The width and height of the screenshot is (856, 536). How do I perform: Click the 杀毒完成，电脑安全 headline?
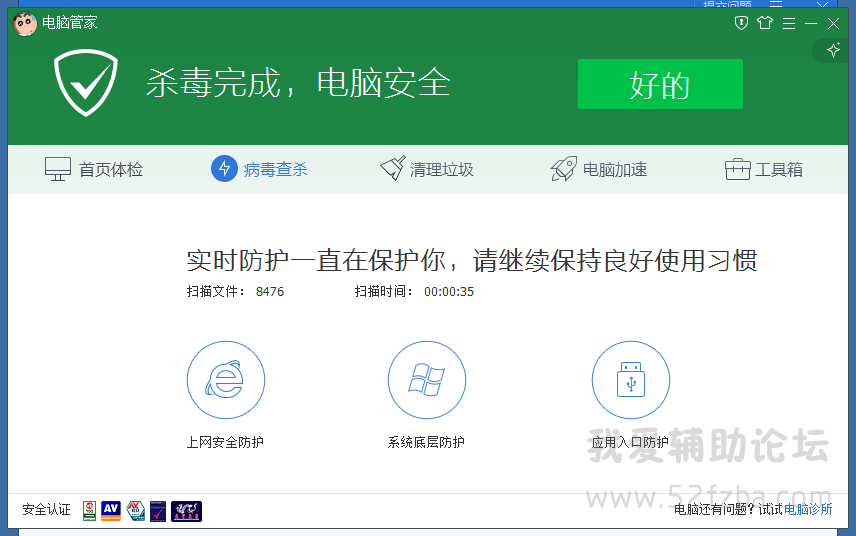point(298,83)
